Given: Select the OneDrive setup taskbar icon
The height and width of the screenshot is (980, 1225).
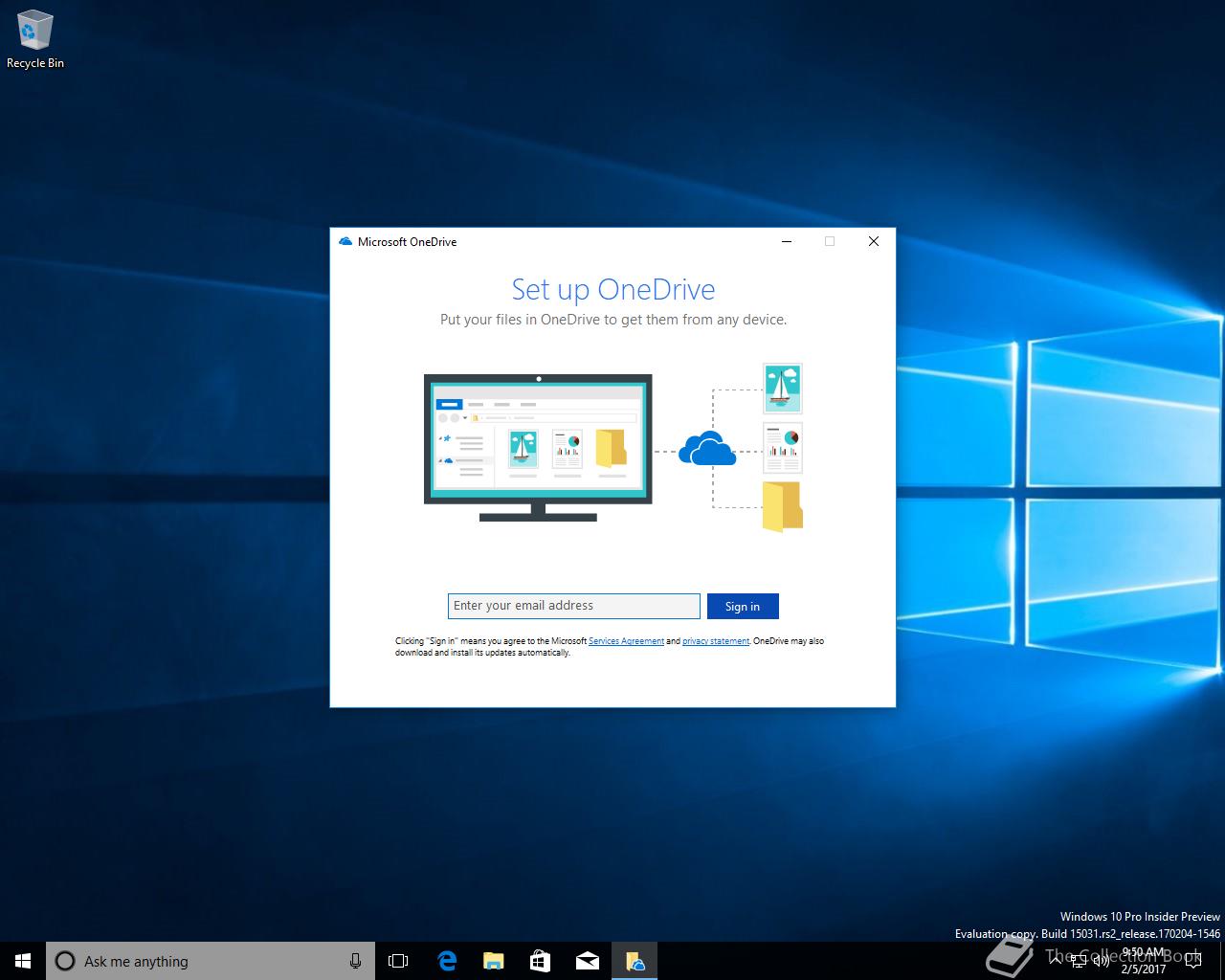Looking at the screenshot, I should [635, 961].
